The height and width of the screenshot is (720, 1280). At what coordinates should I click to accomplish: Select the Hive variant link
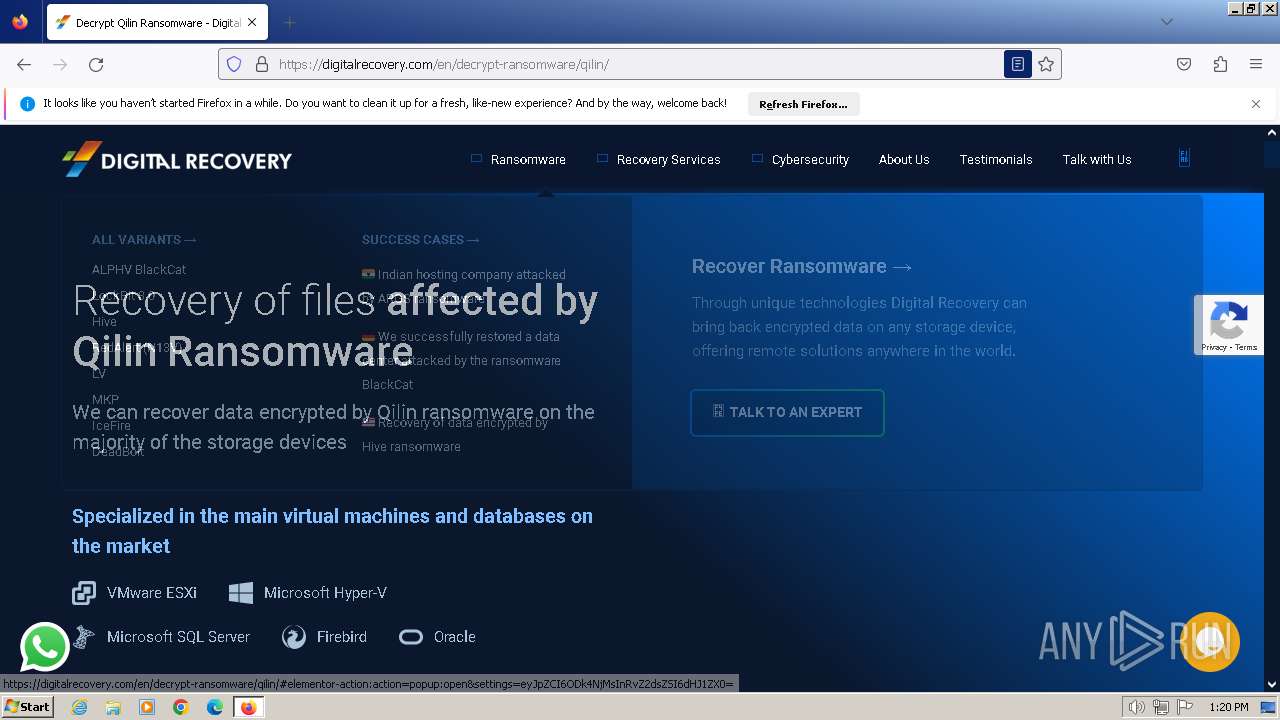pos(104,321)
